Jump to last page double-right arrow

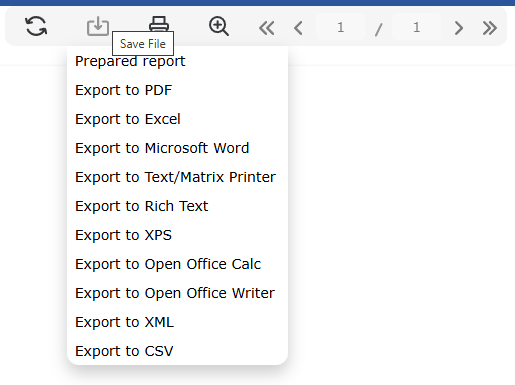click(x=490, y=28)
